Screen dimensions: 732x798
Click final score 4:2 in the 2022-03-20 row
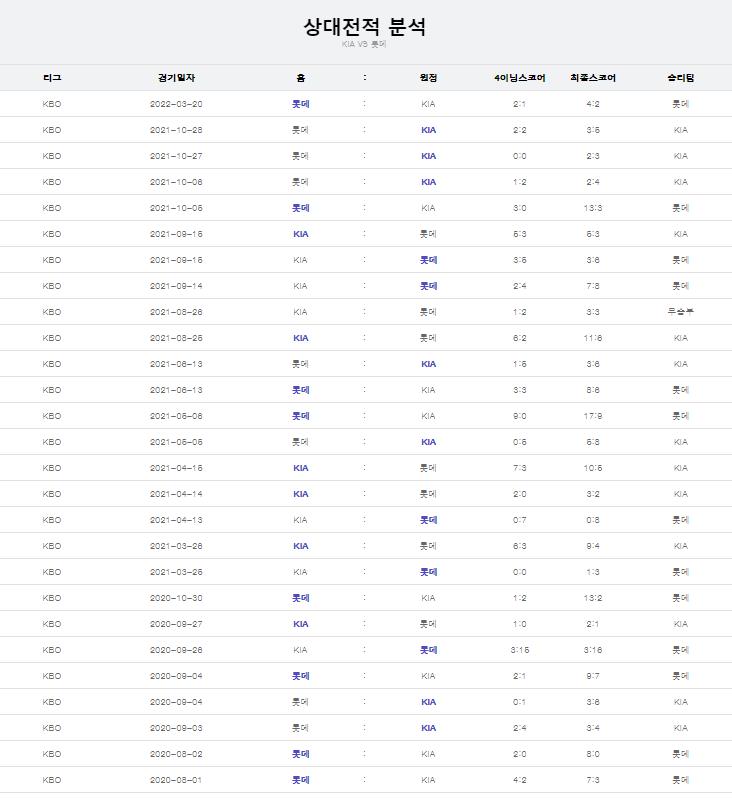(593, 104)
